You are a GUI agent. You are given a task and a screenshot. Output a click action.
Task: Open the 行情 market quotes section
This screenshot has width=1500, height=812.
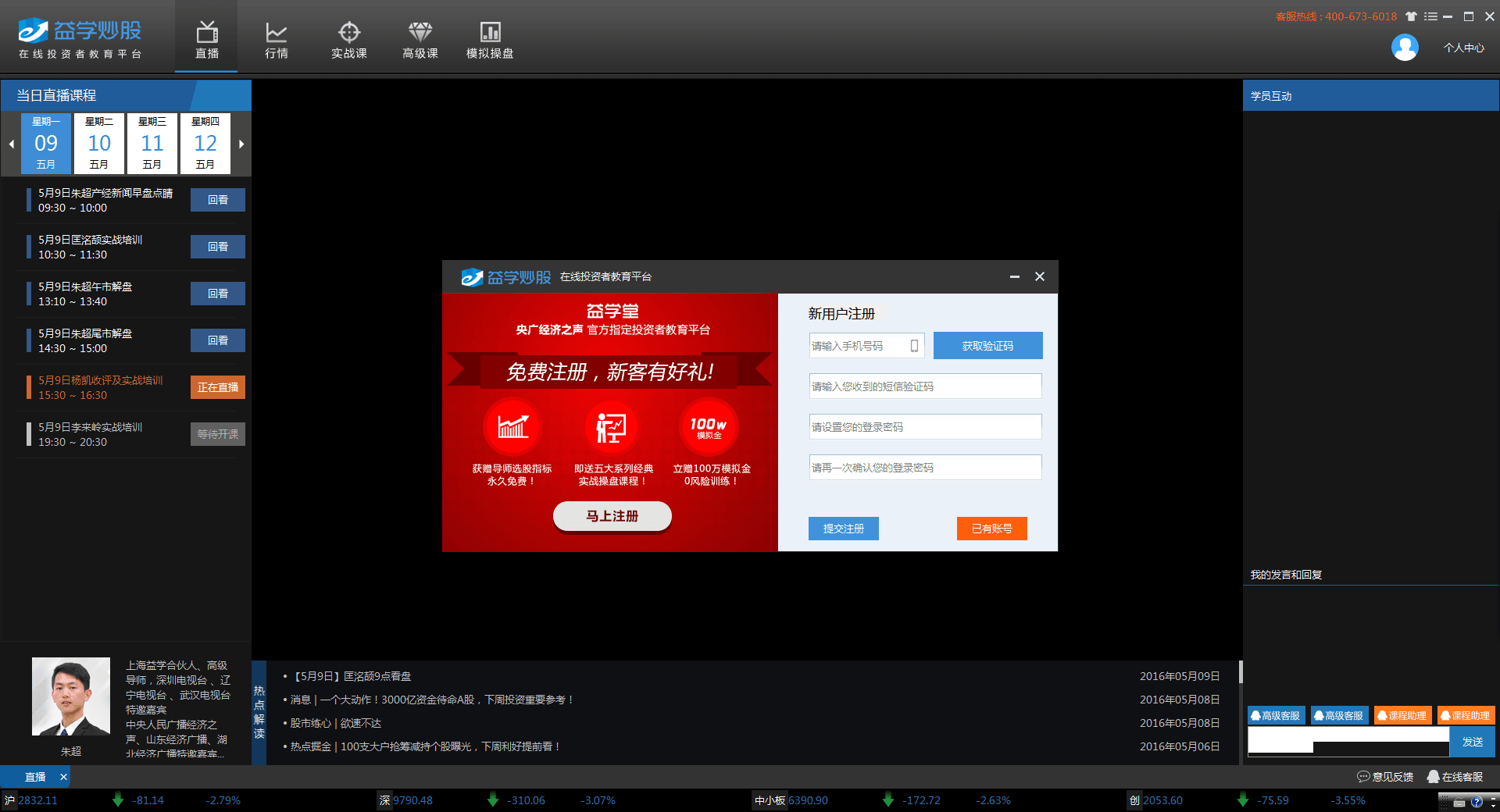(277, 39)
